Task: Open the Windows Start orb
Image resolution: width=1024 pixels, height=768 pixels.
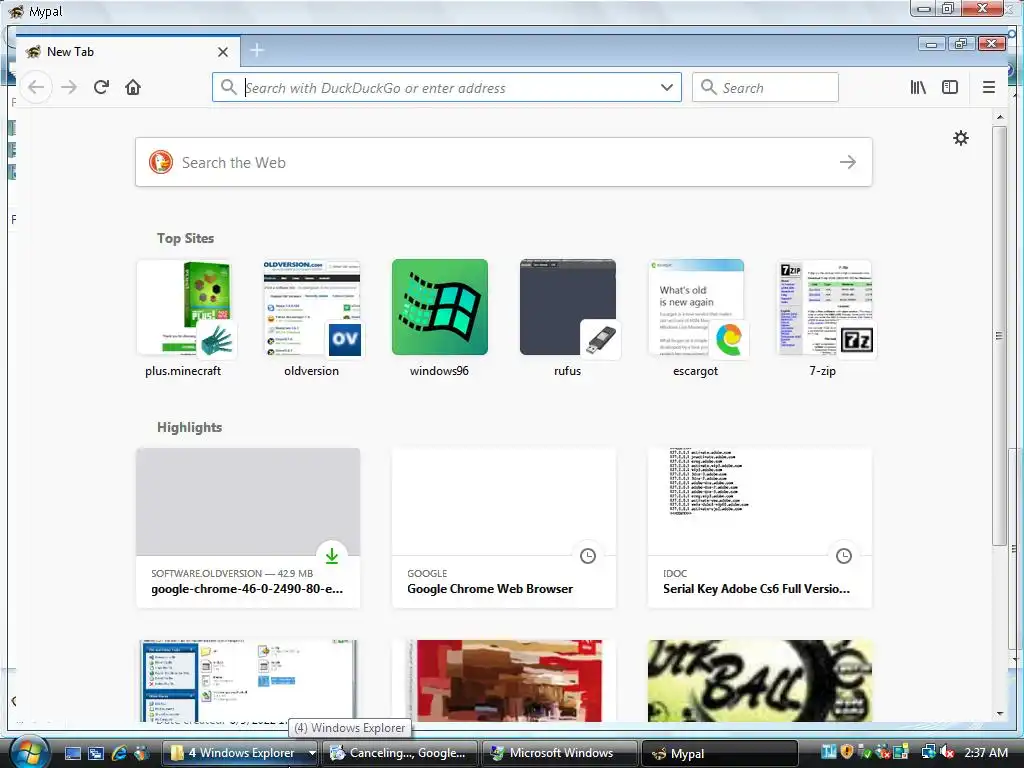Action: point(30,753)
